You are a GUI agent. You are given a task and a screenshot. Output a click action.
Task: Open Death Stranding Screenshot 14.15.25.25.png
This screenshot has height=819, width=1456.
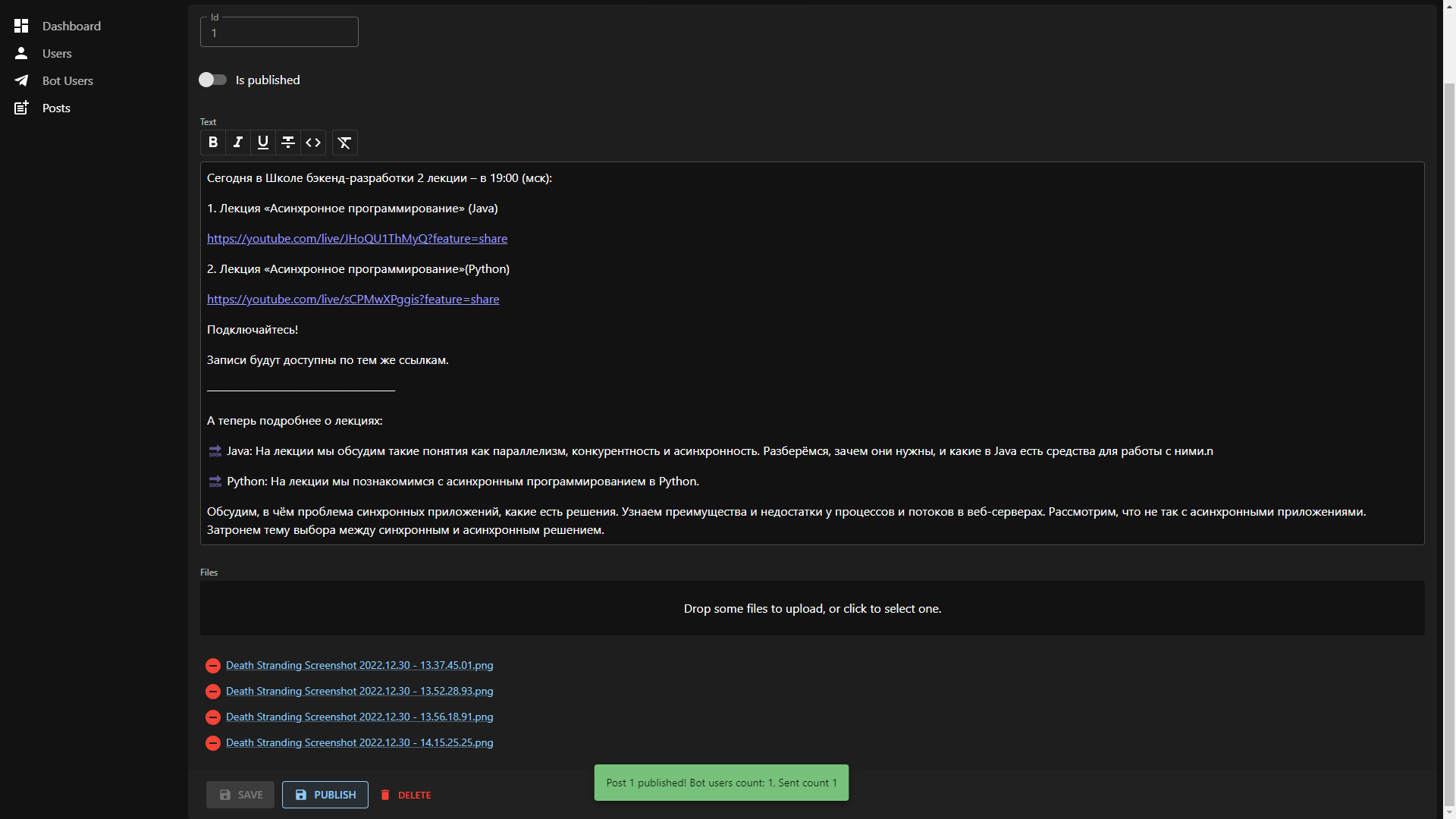359,742
